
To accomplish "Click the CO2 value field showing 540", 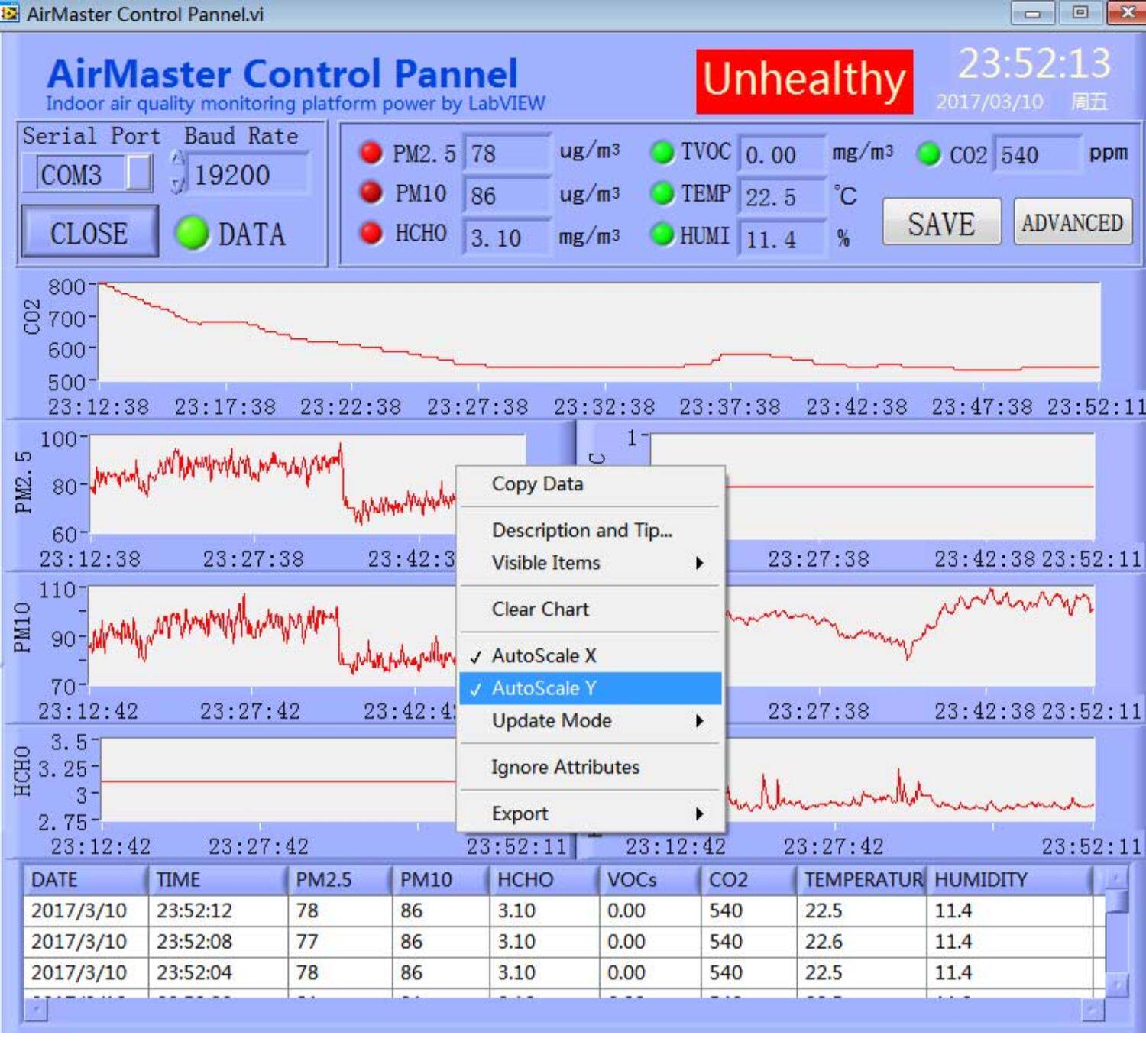I will point(1038,155).
